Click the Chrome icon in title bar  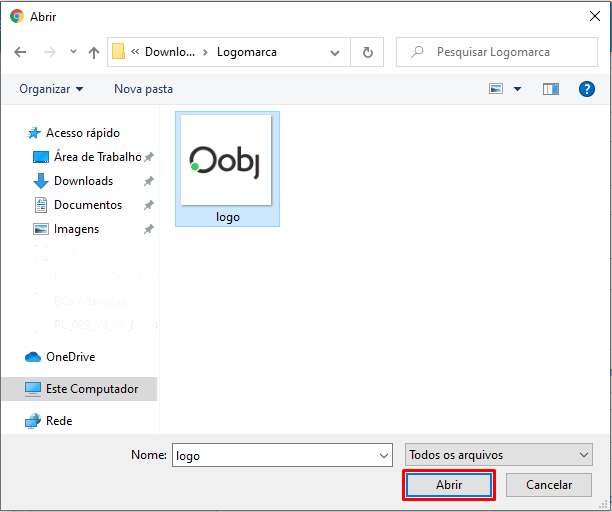tap(17, 16)
